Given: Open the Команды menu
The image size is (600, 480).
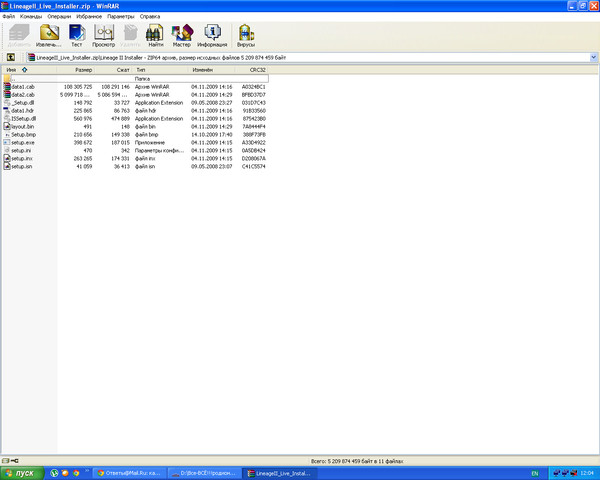Looking at the screenshot, I should pos(31,16).
